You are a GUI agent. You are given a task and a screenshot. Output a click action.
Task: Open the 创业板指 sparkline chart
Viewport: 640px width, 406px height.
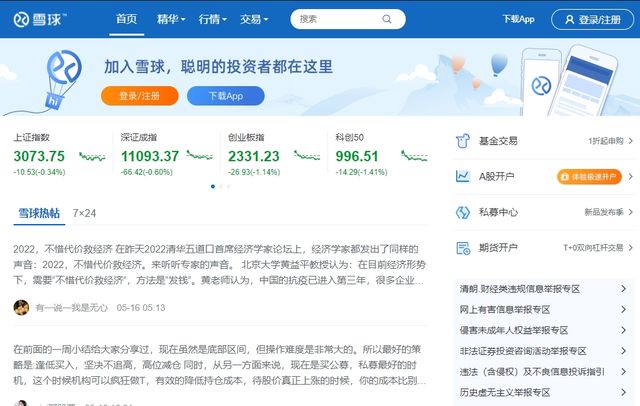(307, 155)
